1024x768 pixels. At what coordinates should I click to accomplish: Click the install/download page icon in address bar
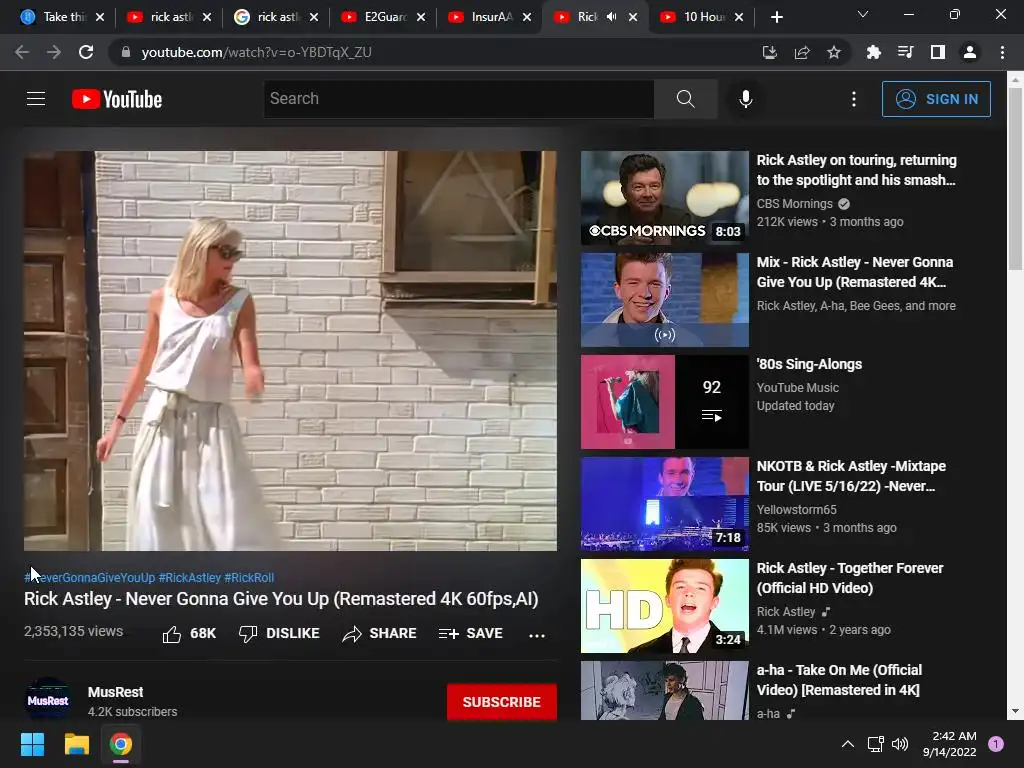pos(770,52)
